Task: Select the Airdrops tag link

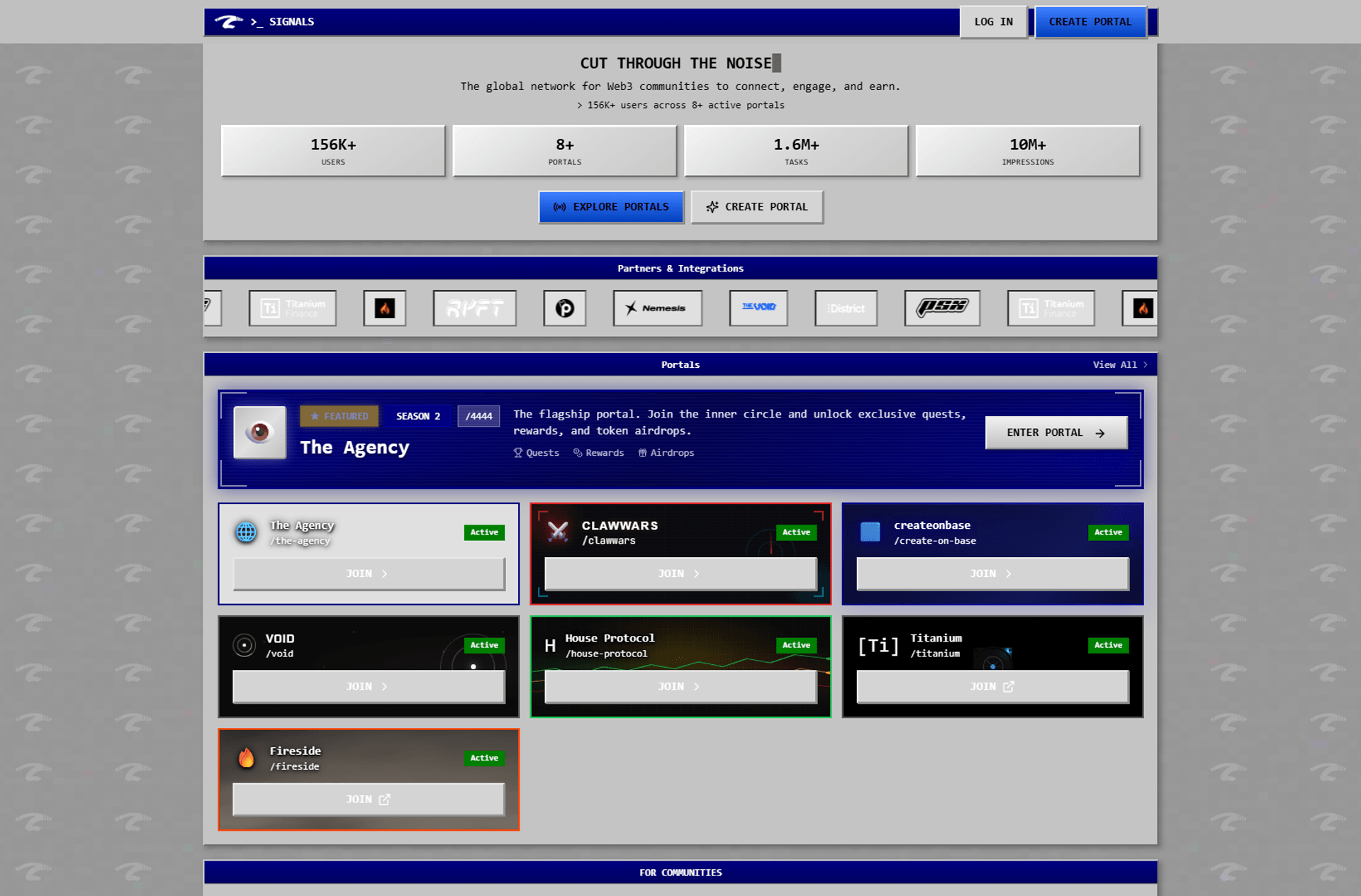Action: click(666, 453)
